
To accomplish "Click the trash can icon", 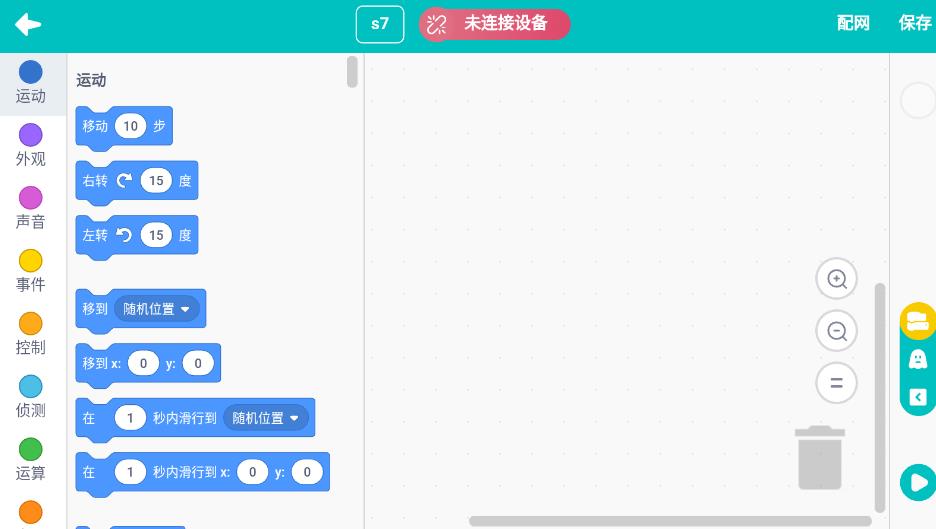I will point(819,458).
